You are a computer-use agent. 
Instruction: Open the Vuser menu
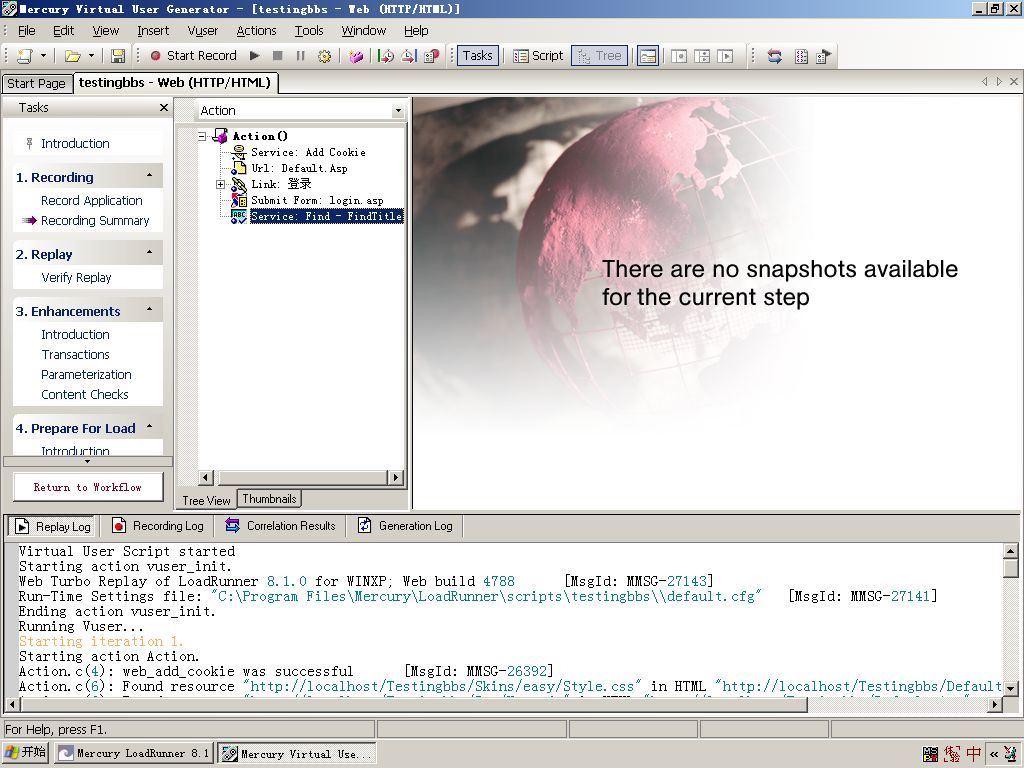202,31
